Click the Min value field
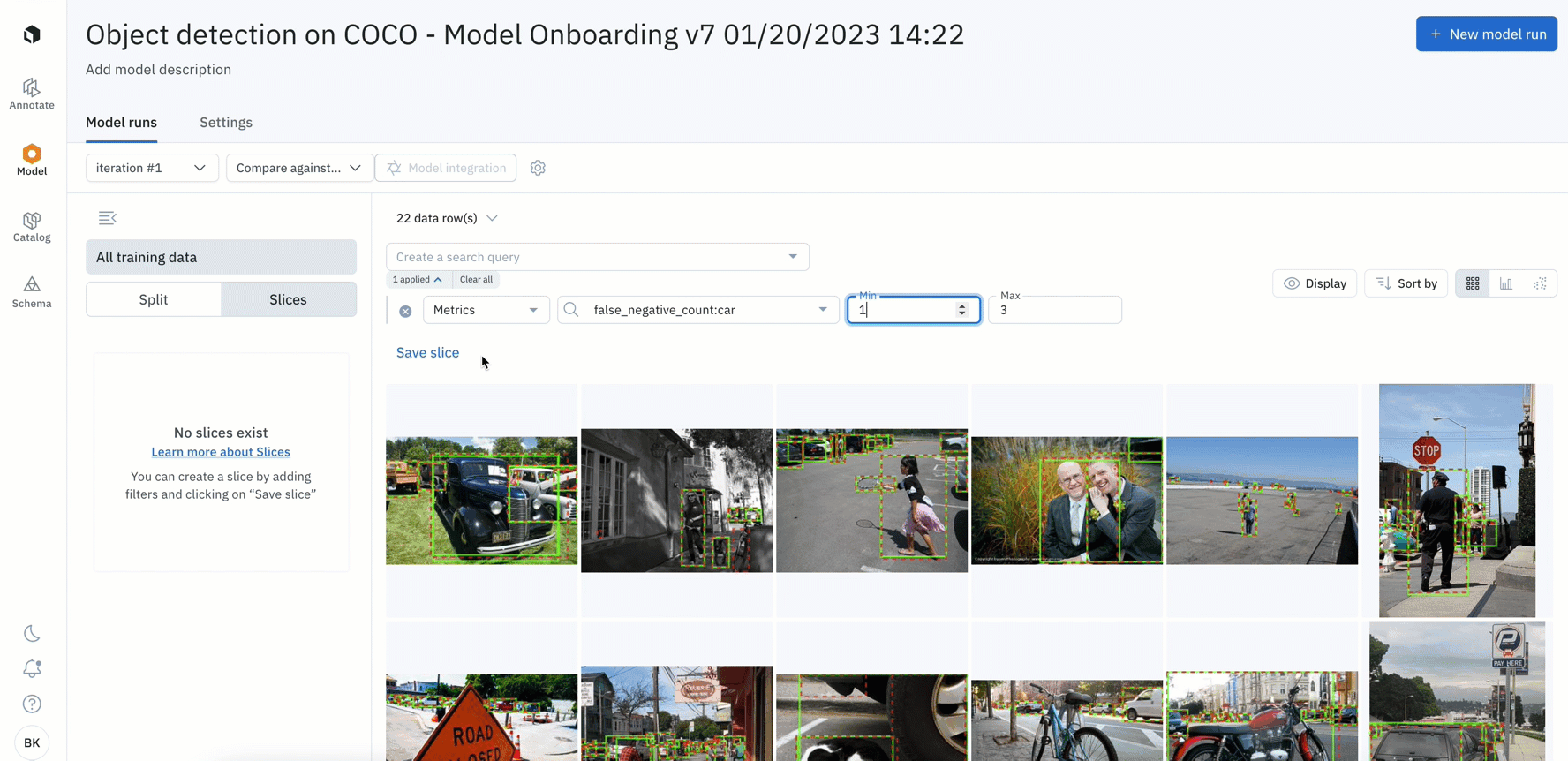1568x761 pixels. click(914, 310)
